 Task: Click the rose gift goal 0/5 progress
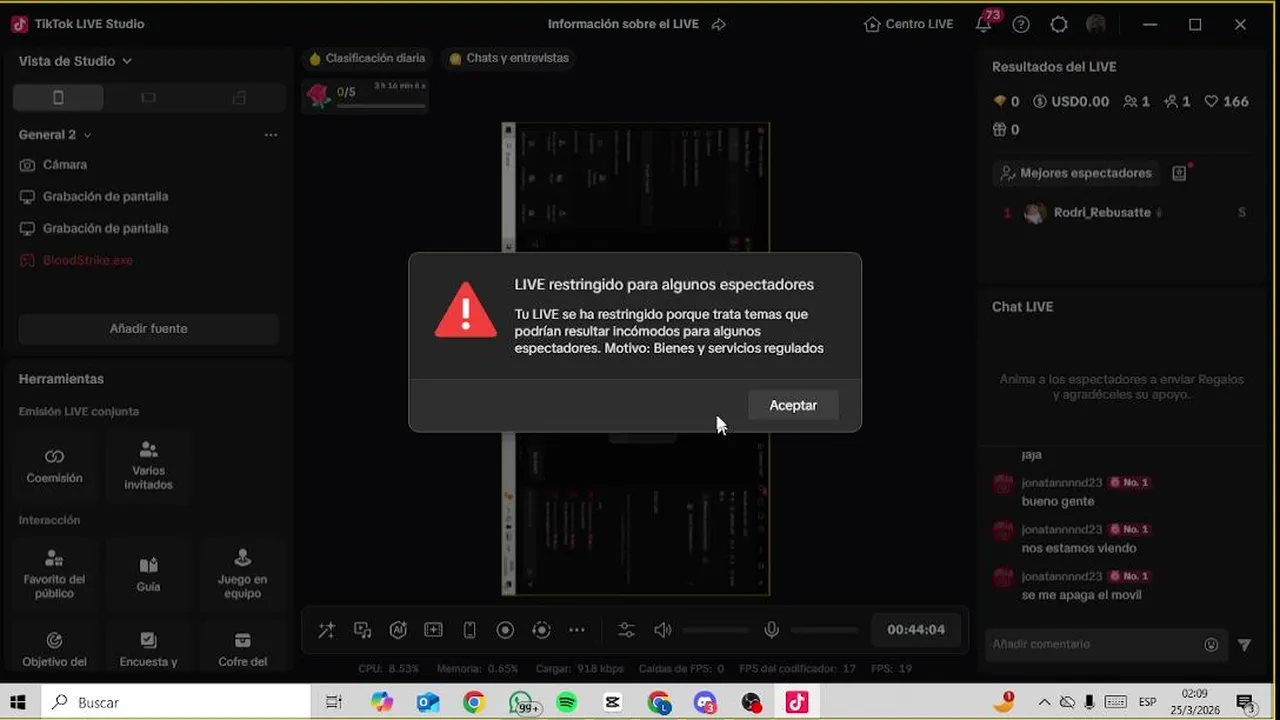coord(366,95)
